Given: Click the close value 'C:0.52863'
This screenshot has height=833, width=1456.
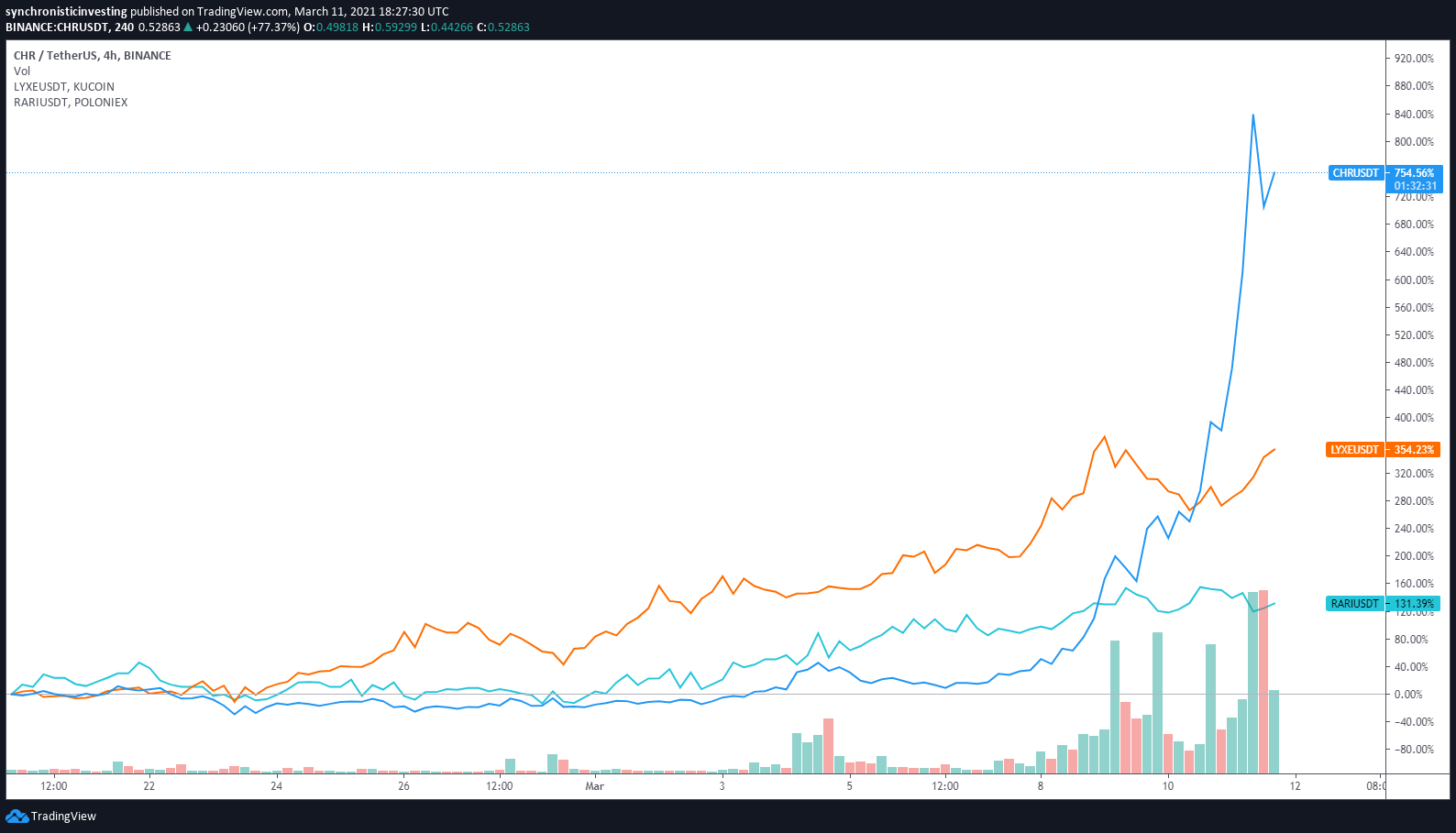Looking at the screenshot, I should tap(503, 27).
